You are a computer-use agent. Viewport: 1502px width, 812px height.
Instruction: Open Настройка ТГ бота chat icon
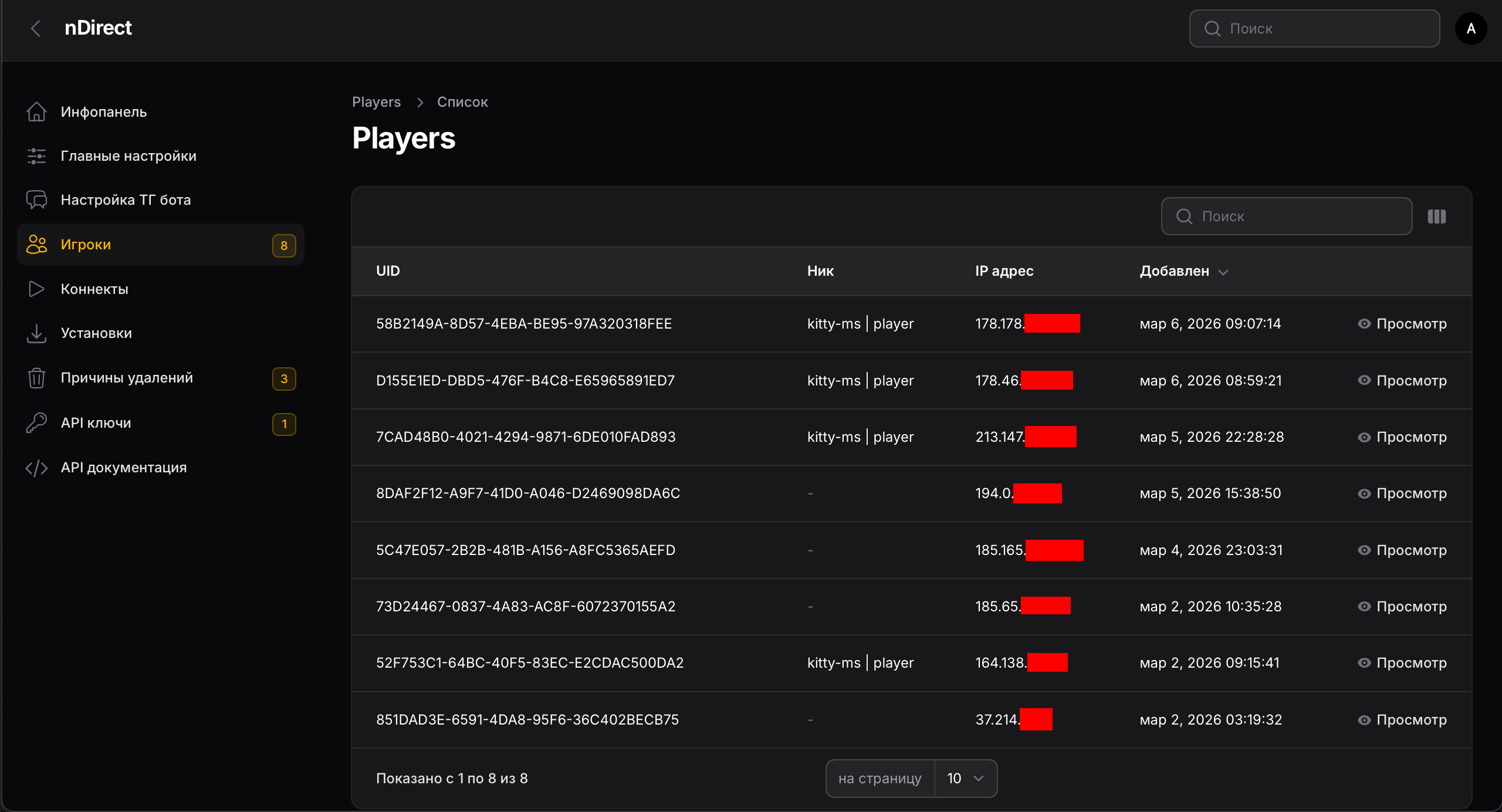36,200
